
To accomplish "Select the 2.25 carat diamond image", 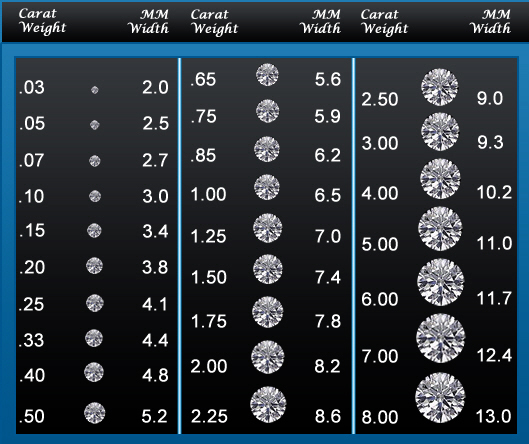I will click(x=268, y=405).
